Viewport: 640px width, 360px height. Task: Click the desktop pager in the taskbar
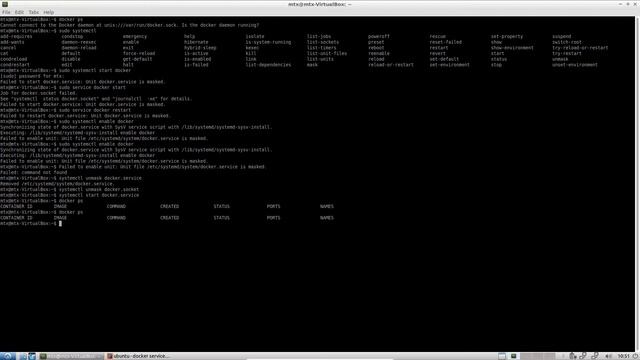coord(538,356)
